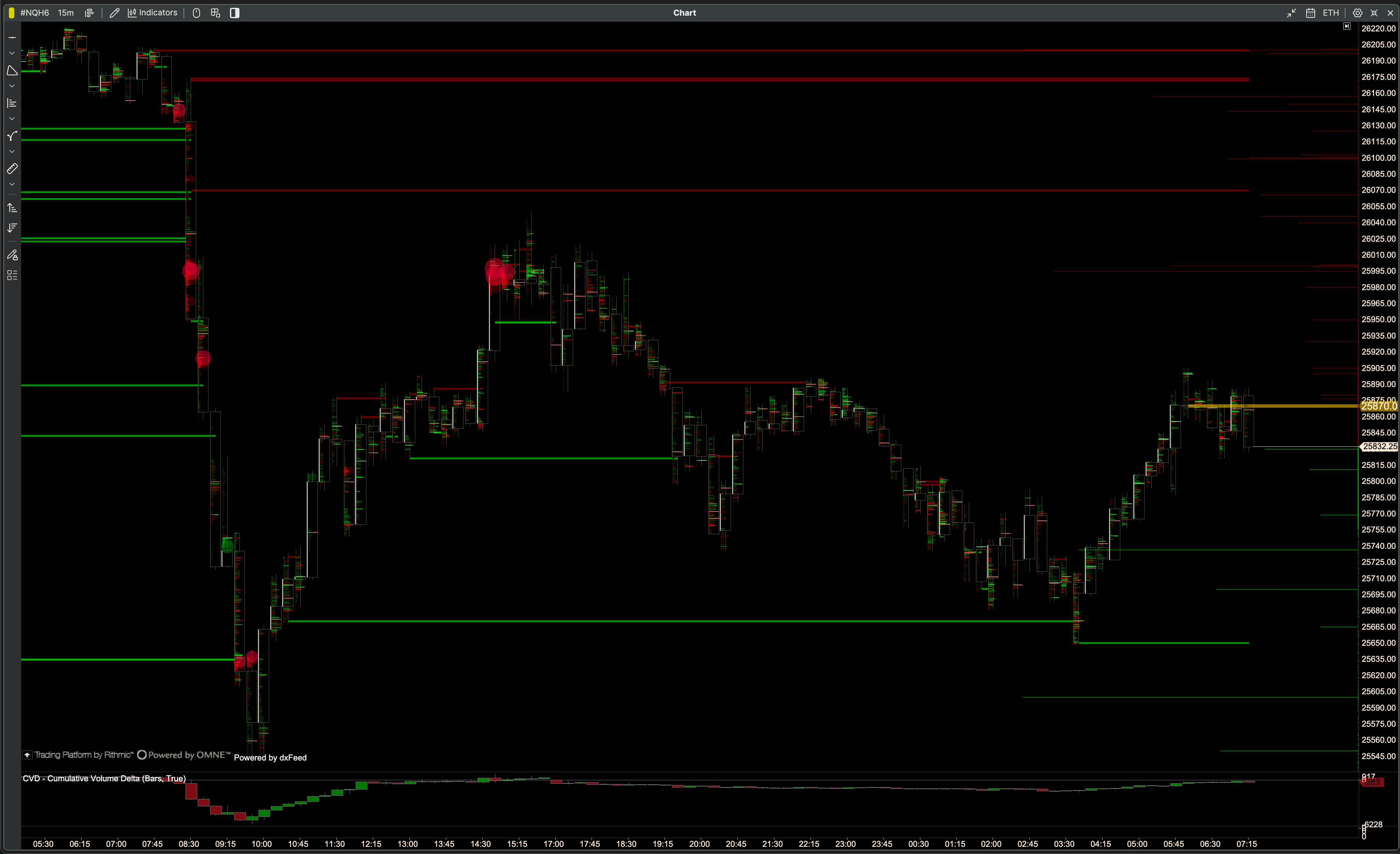Click the #NQH6 symbol selector
This screenshot has height=854, width=1400.
[35, 13]
